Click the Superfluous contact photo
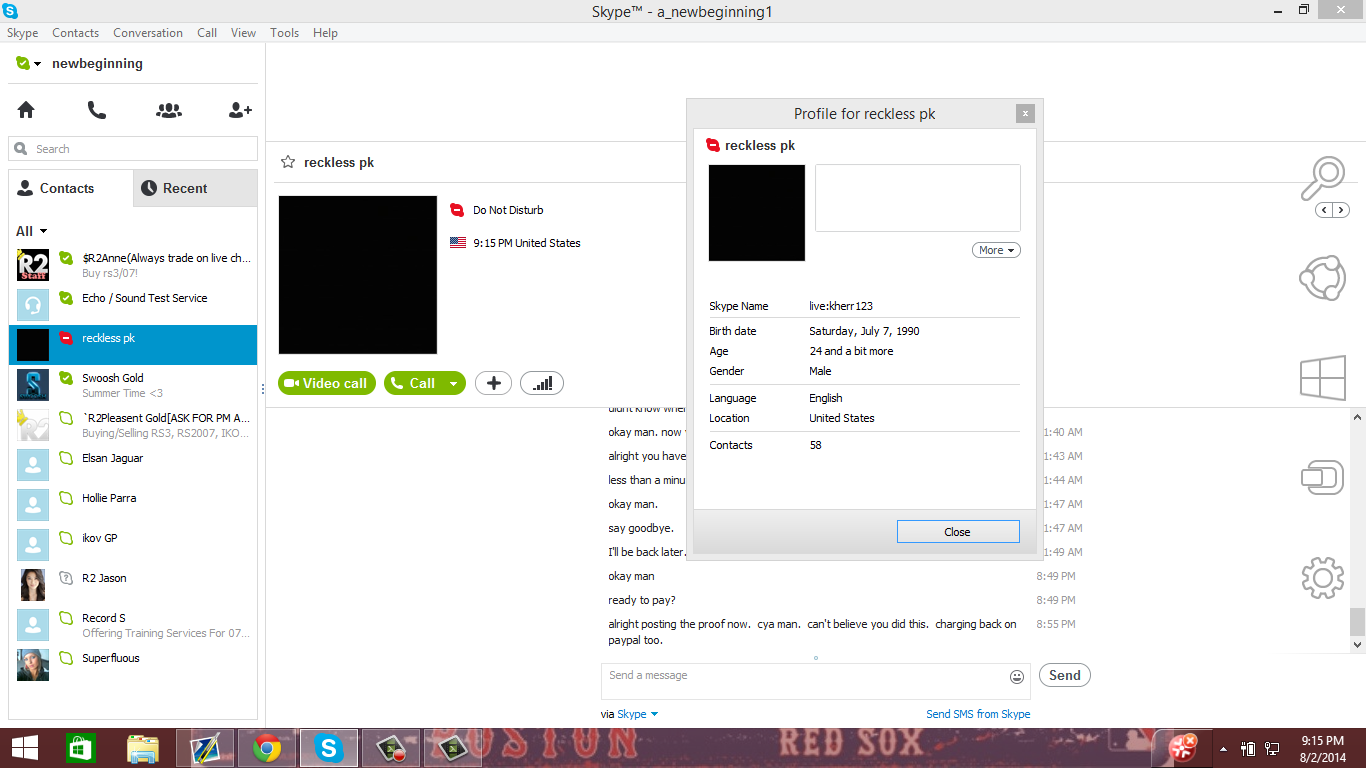The width and height of the screenshot is (1366, 768). (x=33, y=665)
